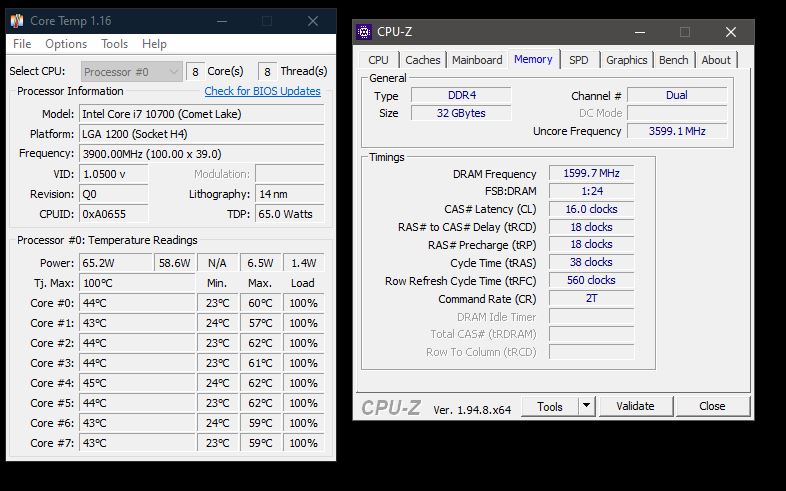Open the File menu in Core Temp

pyautogui.click(x=22, y=44)
